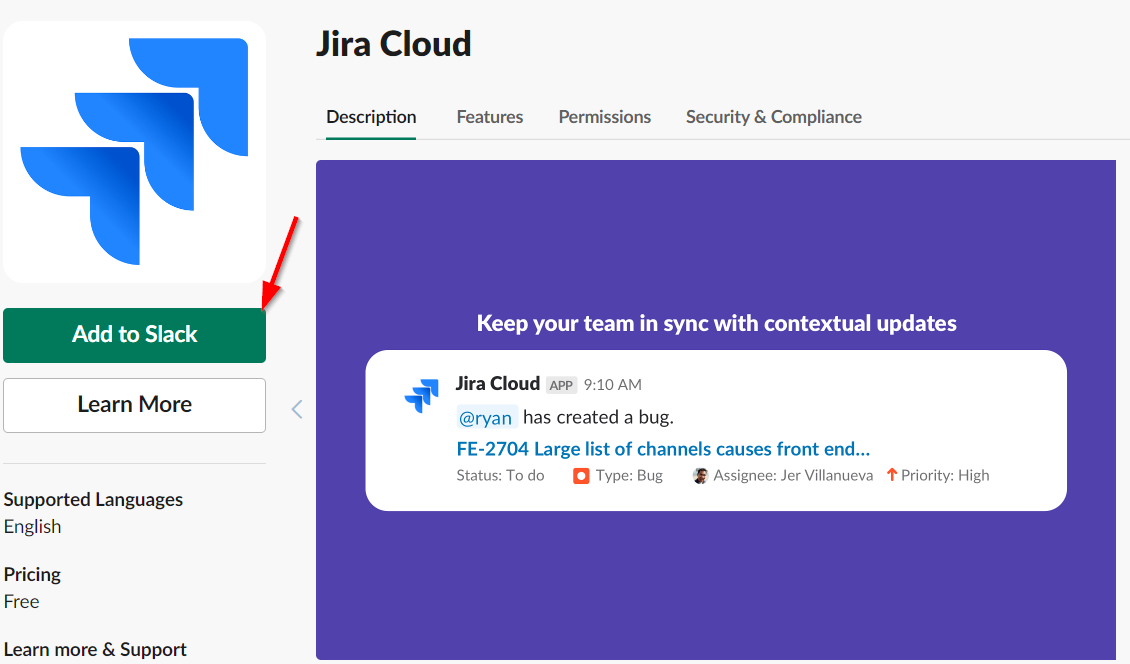
Task: Click the English language entry
Action: click(32, 526)
